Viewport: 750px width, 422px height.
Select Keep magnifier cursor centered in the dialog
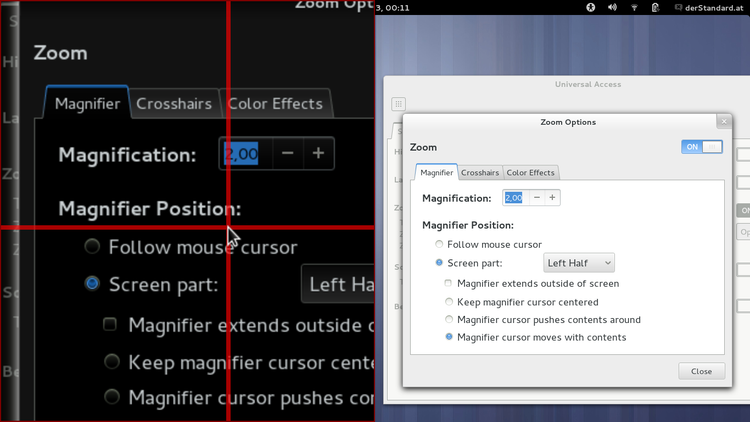tap(448, 302)
